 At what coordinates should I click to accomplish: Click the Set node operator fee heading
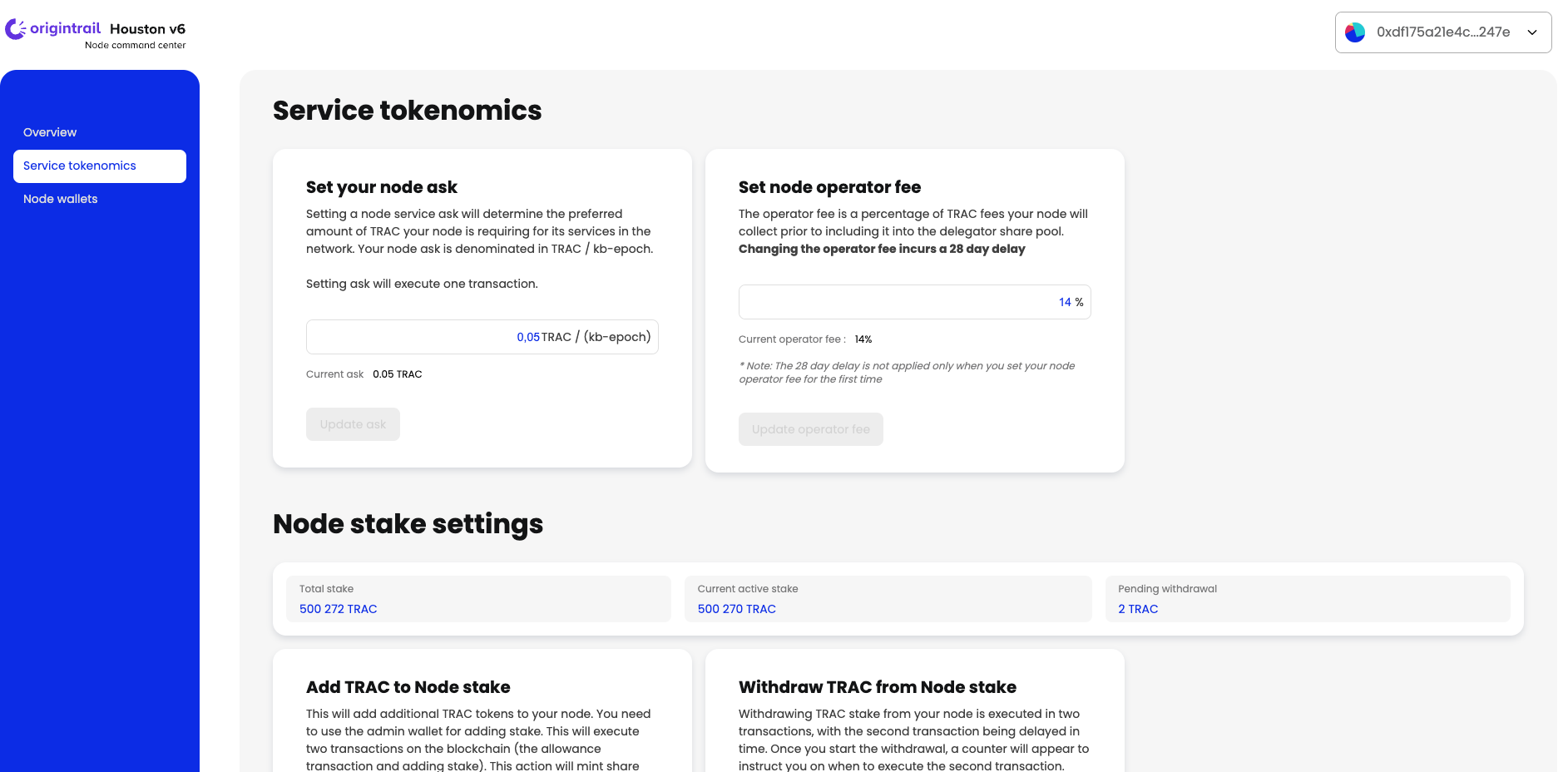pos(830,187)
